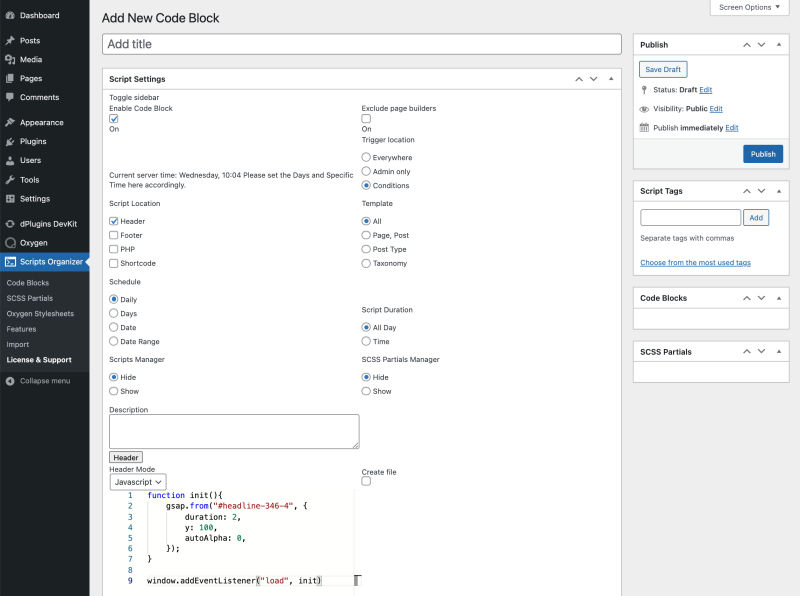Image resolution: width=800 pixels, height=596 pixels.
Task: Click the Plugins plug icon
Action: 10,141
